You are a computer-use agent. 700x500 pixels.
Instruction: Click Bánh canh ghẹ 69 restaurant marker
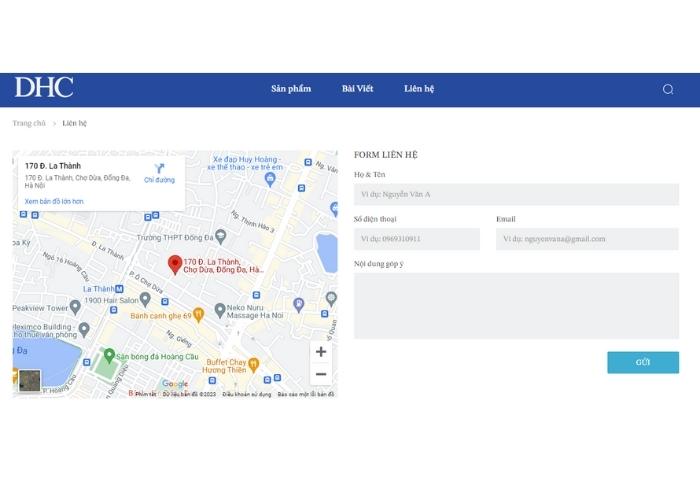198,315
